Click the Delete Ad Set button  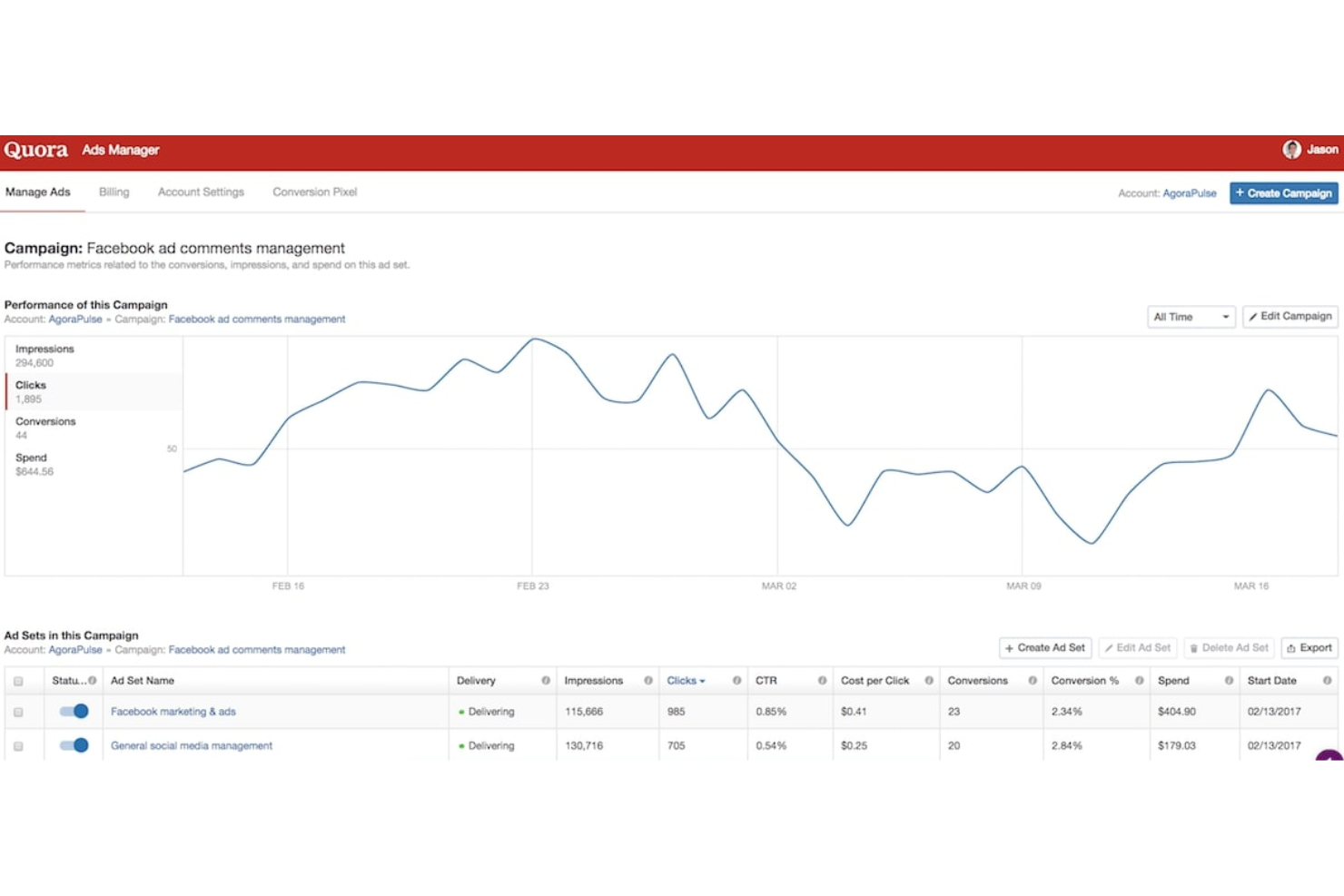(1229, 647)
